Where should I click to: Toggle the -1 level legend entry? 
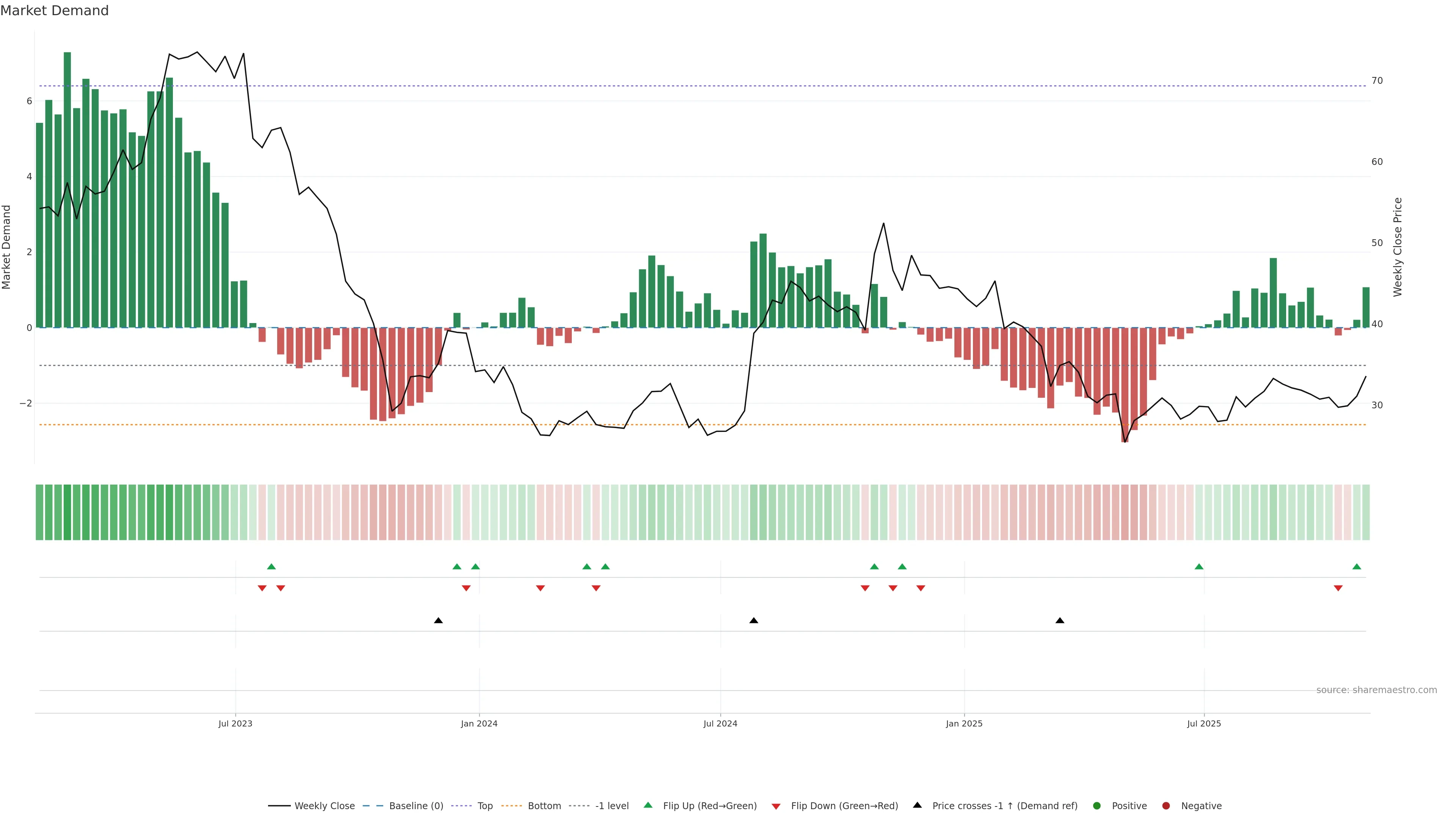tap(612, 805)
